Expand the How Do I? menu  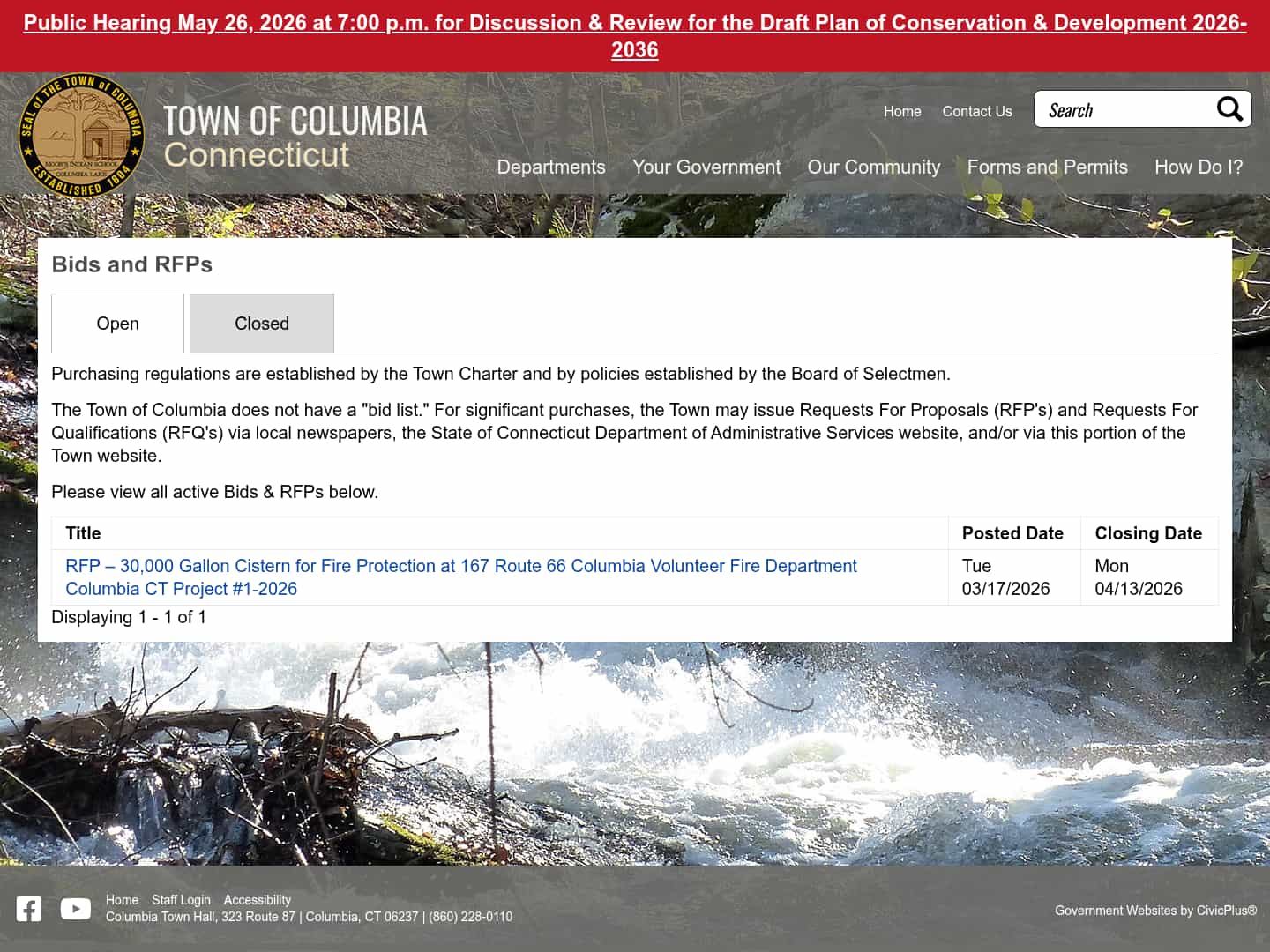click(x=1199, y=167)
